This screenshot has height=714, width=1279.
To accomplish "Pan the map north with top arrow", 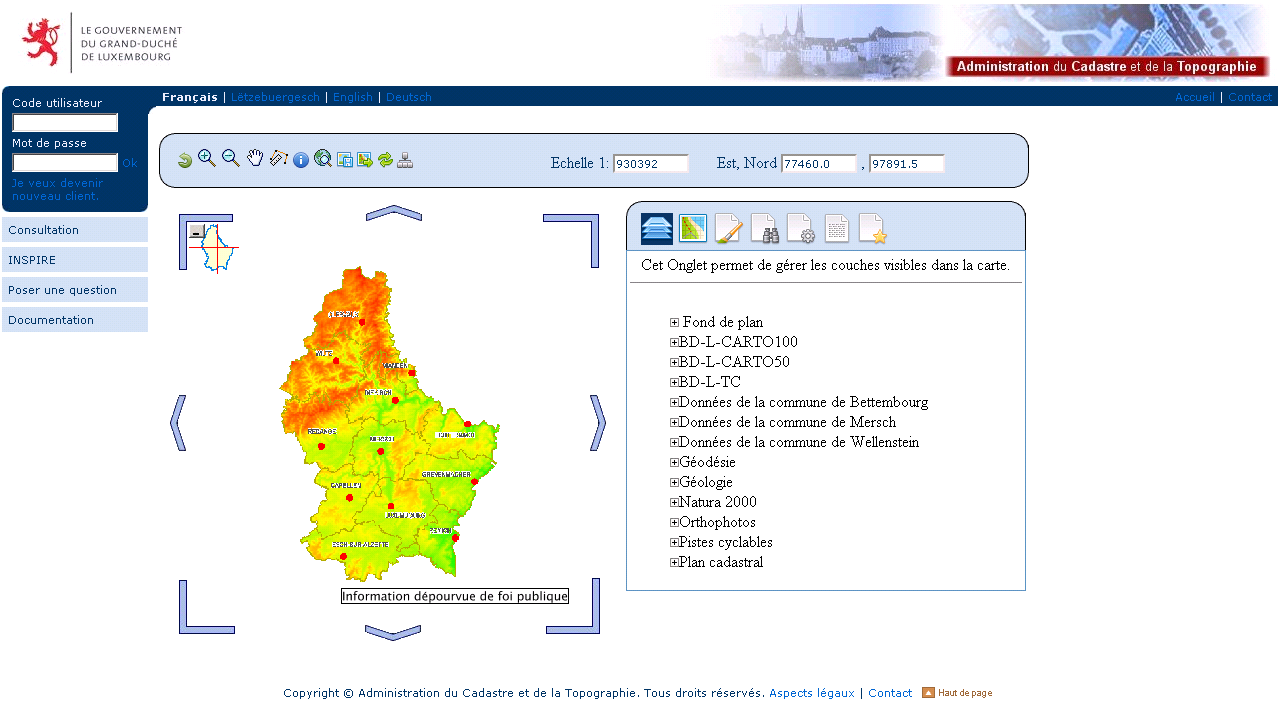I will point(393,212).
